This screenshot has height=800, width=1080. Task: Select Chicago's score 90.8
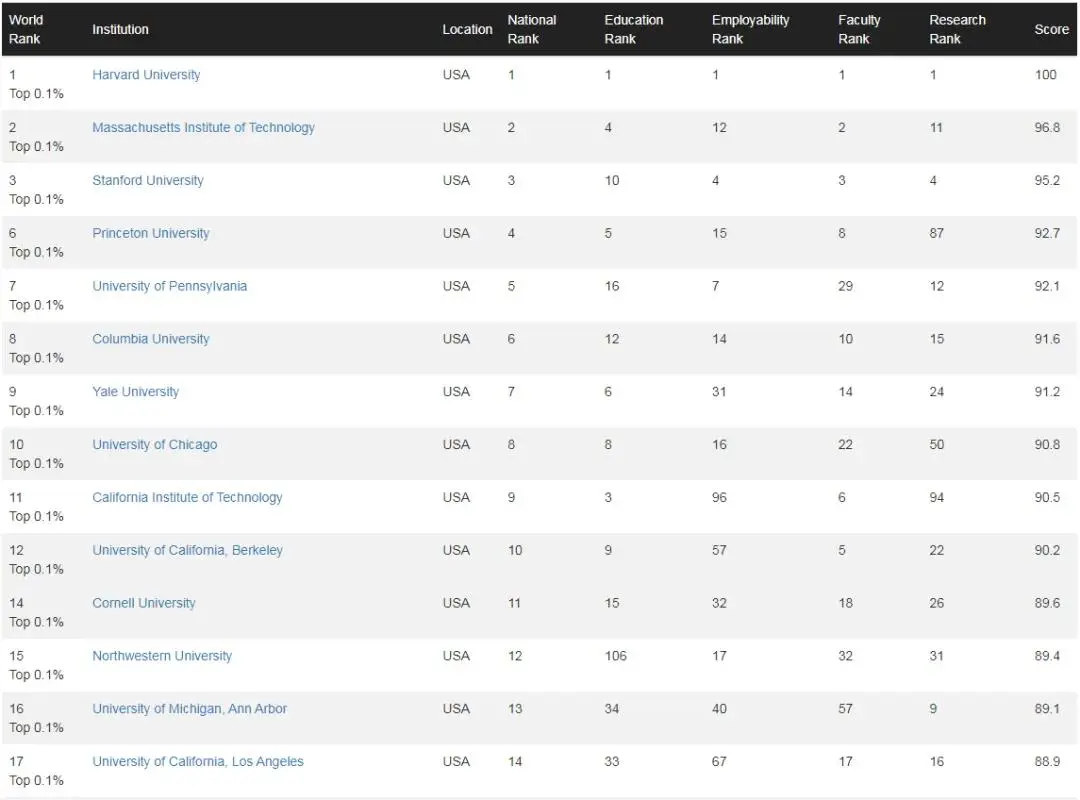tap(1047, 444)
